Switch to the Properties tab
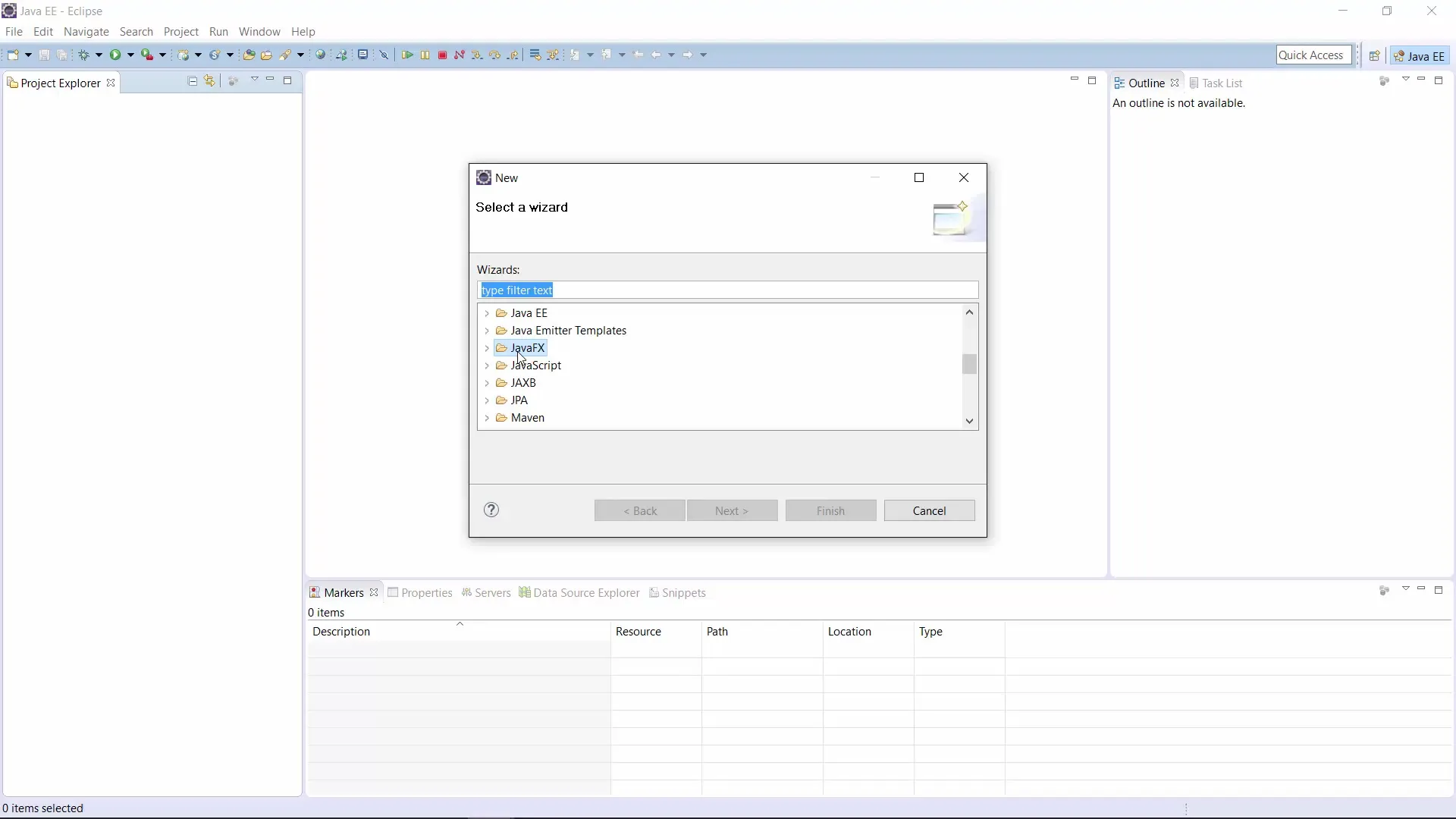Image resolution: width=1456 pixels, height=819 pixels. pyautogui.click(x=419, y=593)
